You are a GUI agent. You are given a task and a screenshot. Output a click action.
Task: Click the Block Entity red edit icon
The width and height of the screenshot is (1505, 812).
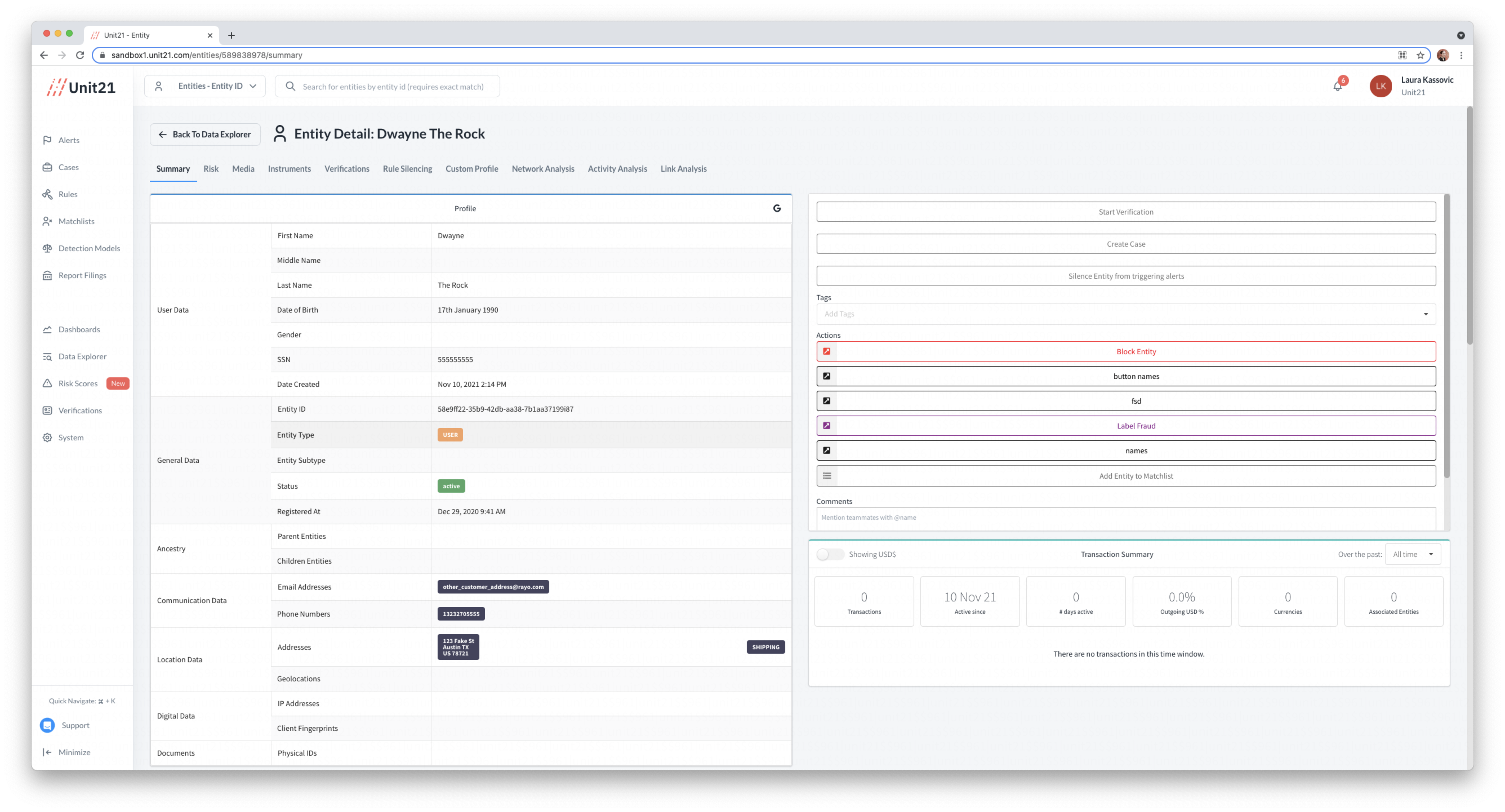point(827,352)
